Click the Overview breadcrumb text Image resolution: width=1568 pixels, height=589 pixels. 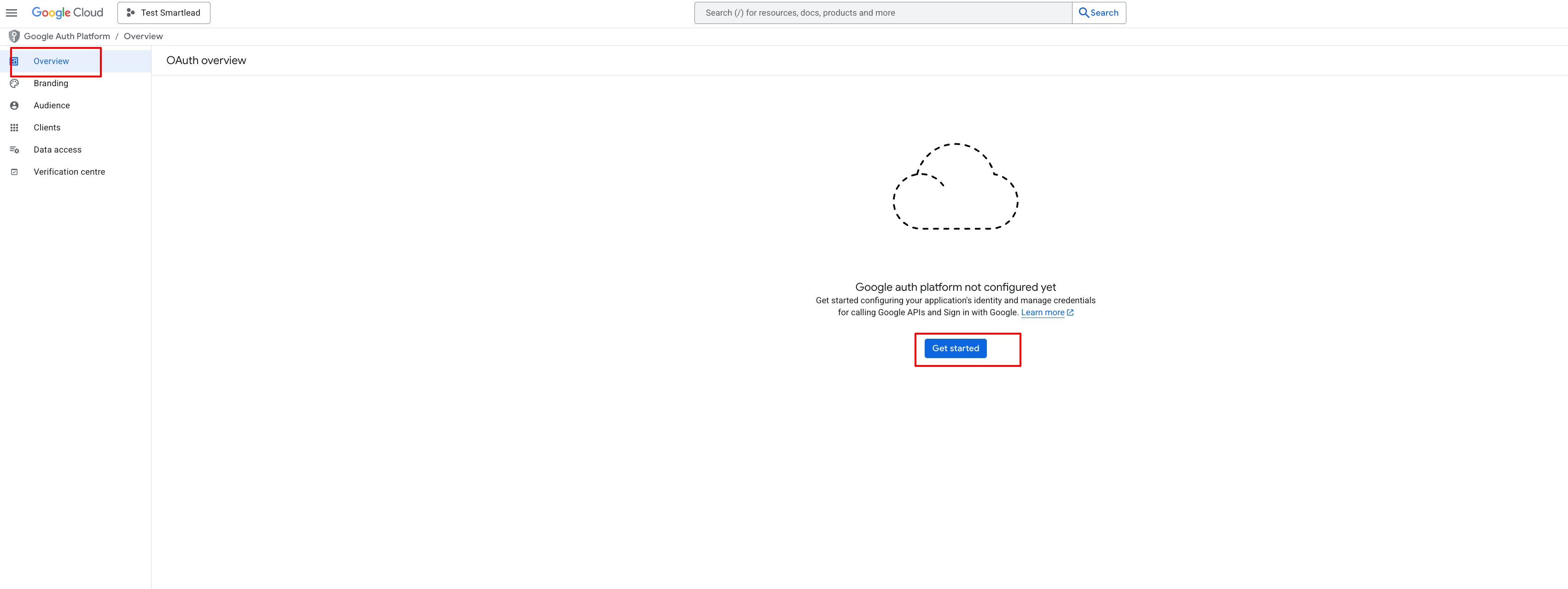click(x=143, y=36)
